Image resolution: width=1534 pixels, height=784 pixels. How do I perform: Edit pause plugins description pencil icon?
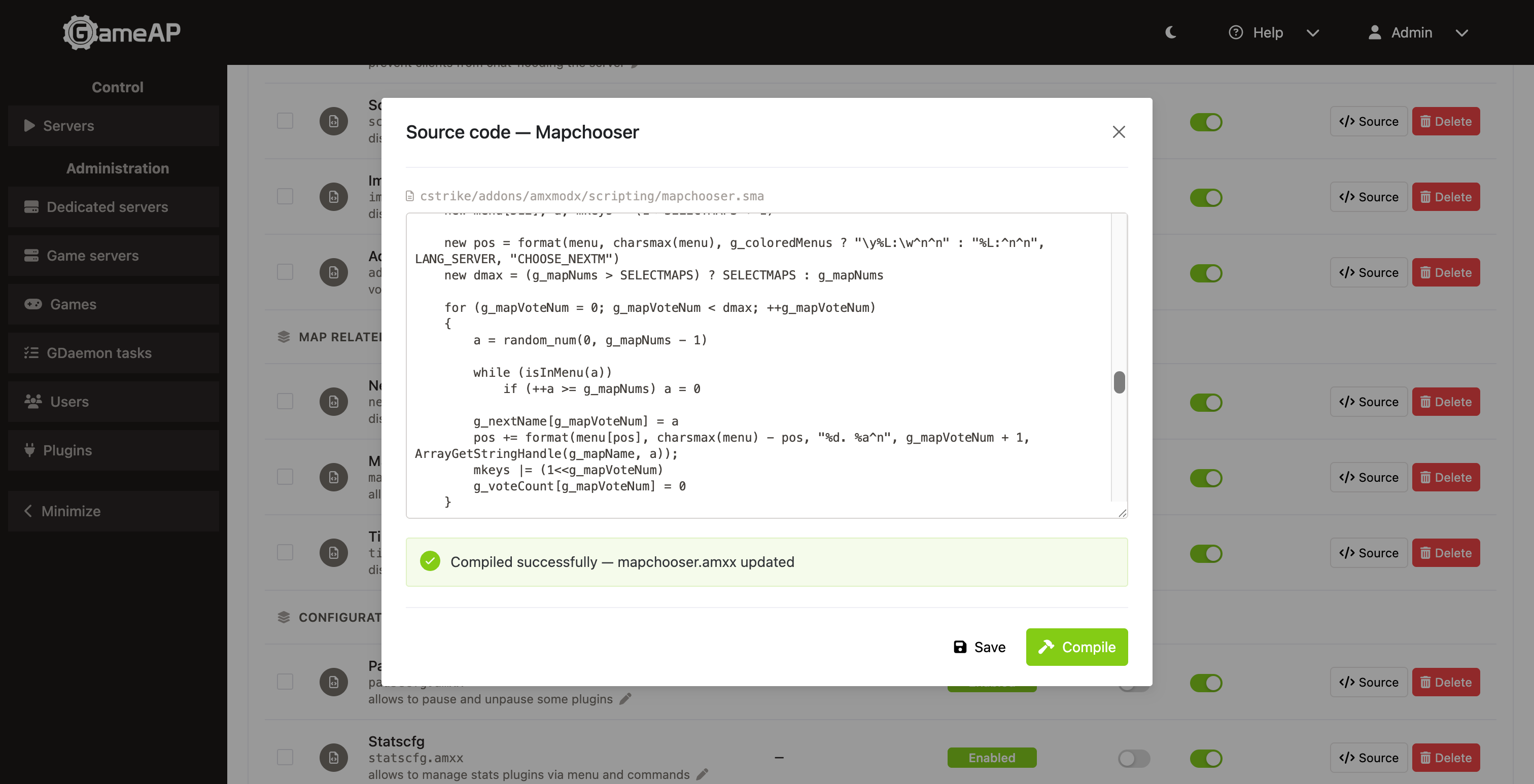(625, 698)
